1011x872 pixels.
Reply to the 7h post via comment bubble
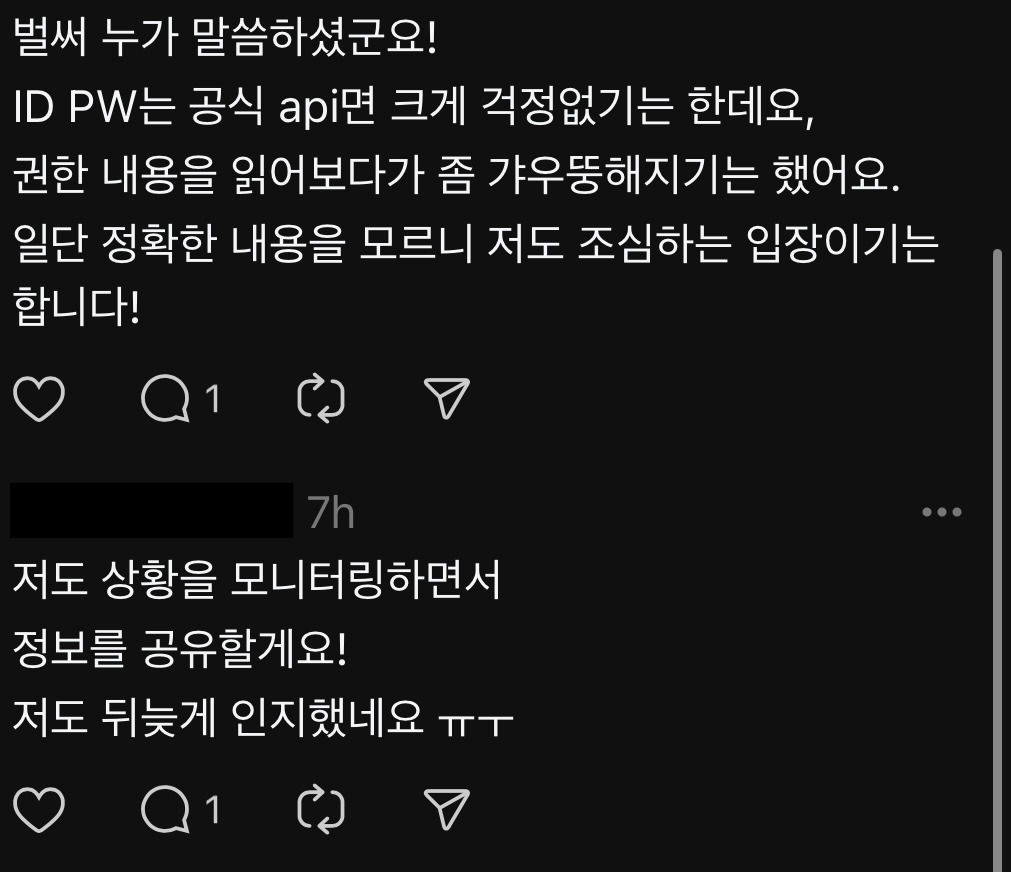165,809
